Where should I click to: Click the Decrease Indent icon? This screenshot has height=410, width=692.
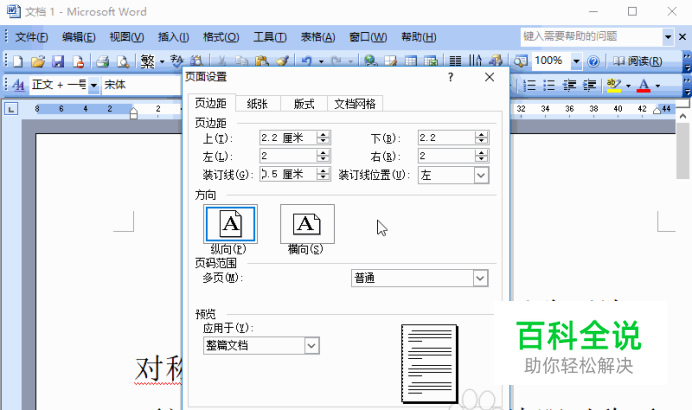click(569, 85)
